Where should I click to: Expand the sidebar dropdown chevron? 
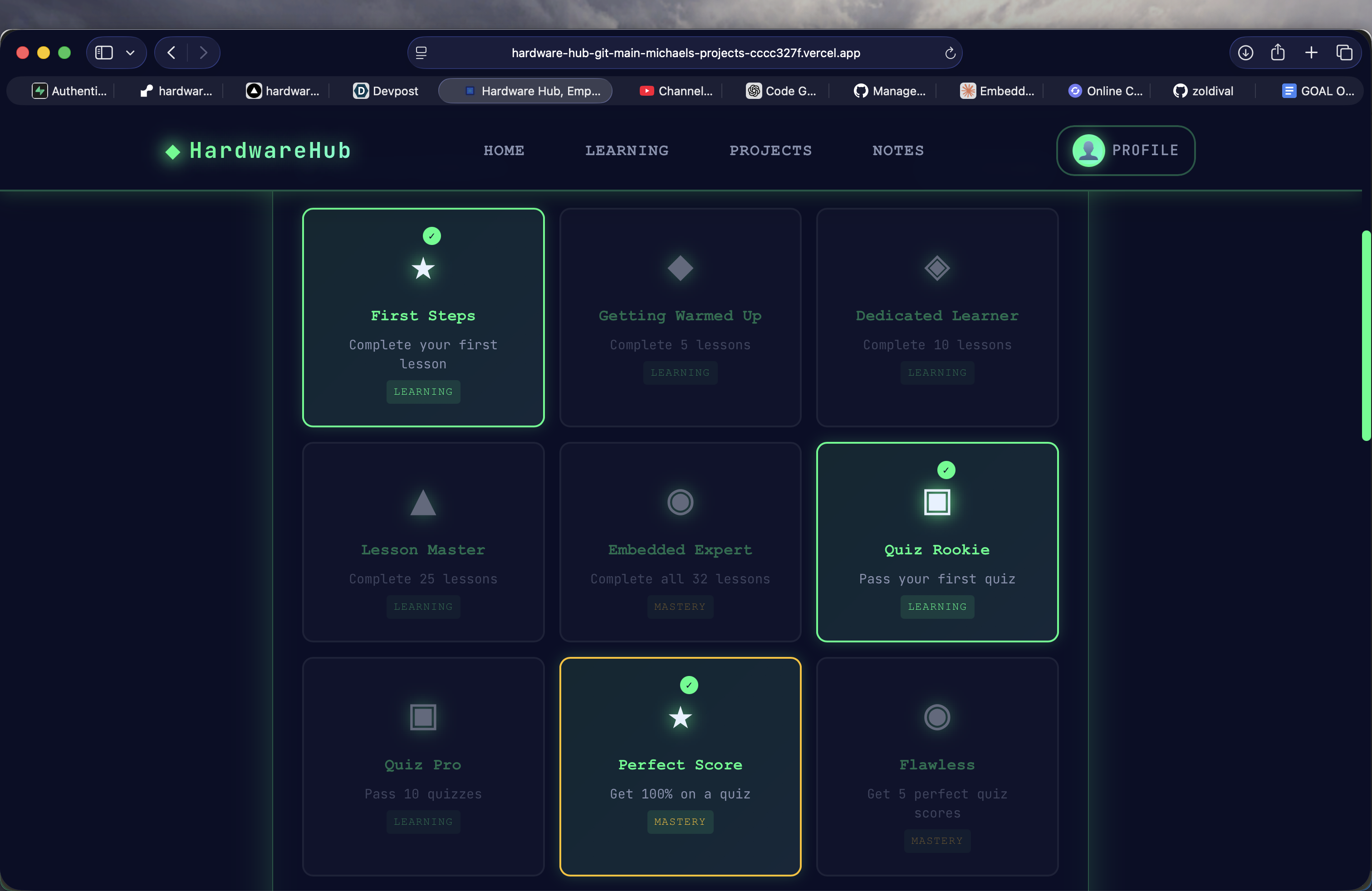click(x=130, y=53)
